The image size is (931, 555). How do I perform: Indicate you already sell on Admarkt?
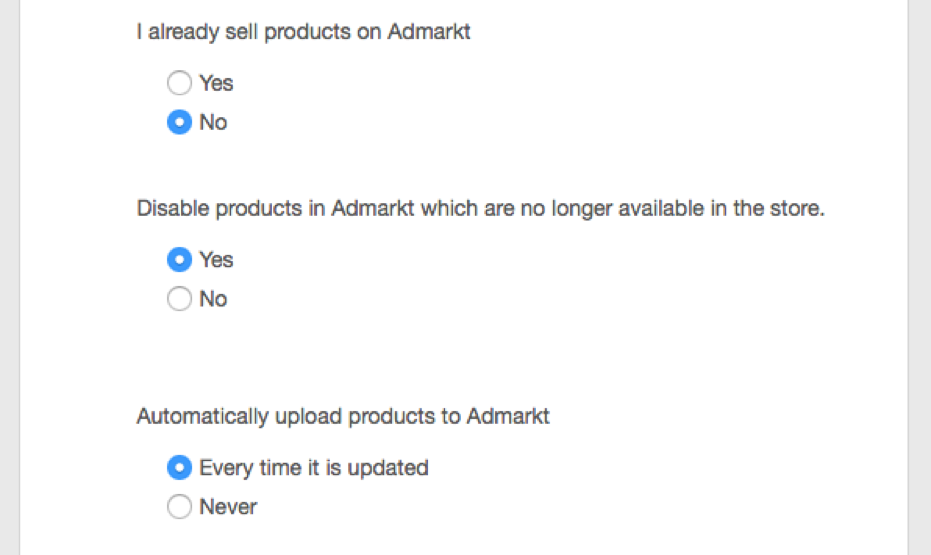click(179, 83)
